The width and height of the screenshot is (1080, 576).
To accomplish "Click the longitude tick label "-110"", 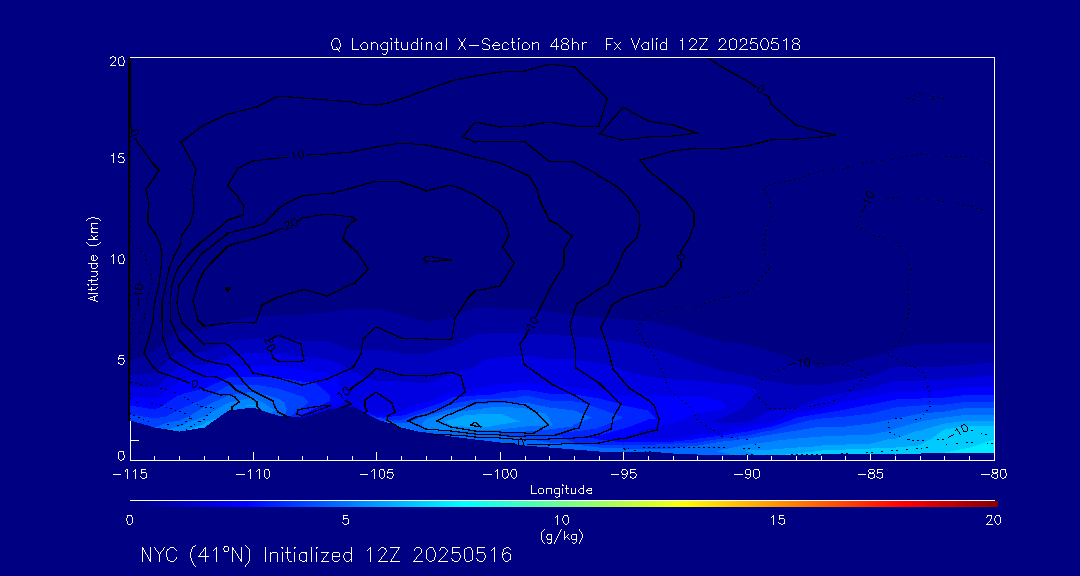I will [253, 474].
